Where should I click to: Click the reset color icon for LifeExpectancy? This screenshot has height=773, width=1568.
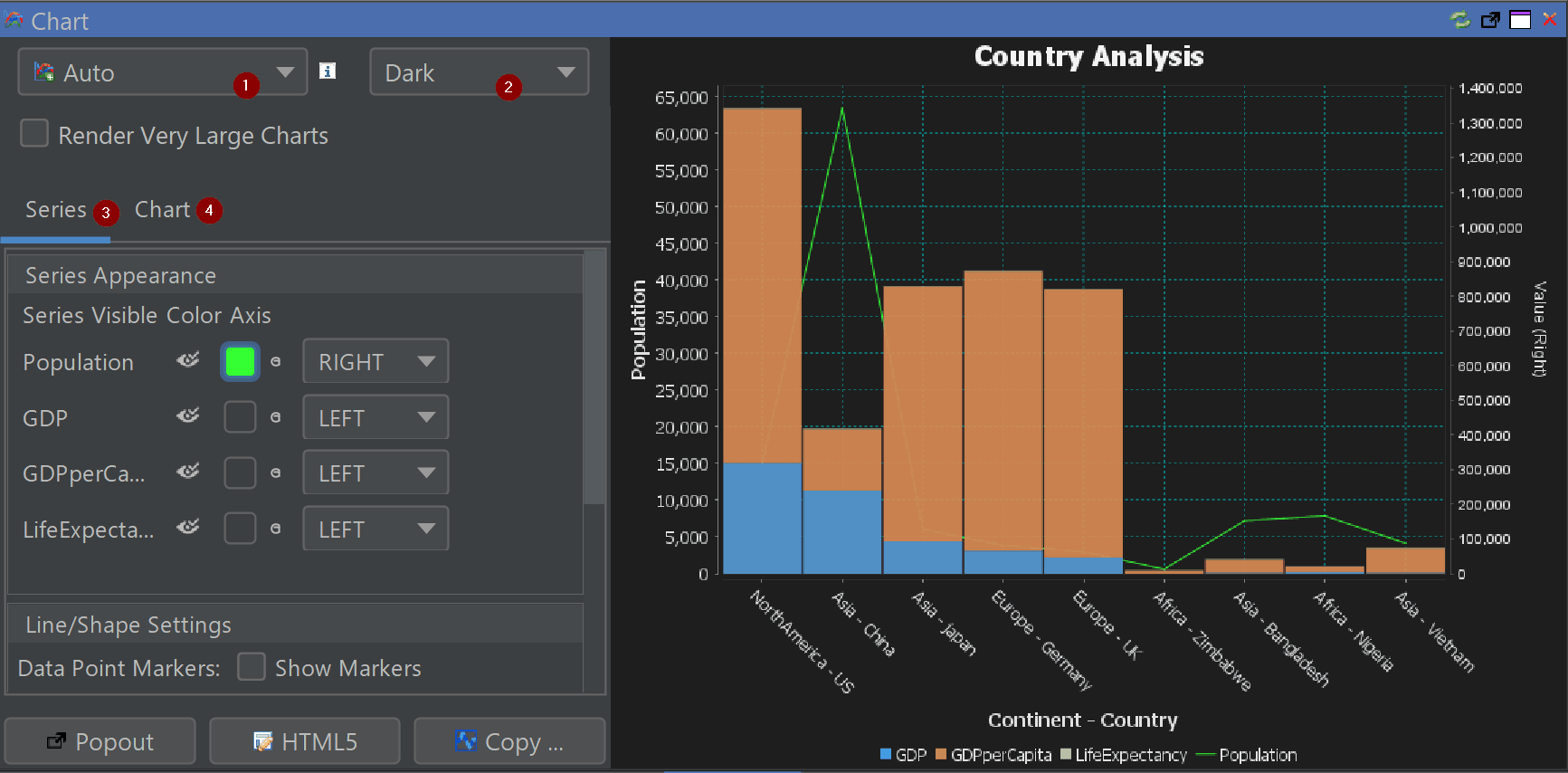276,529
